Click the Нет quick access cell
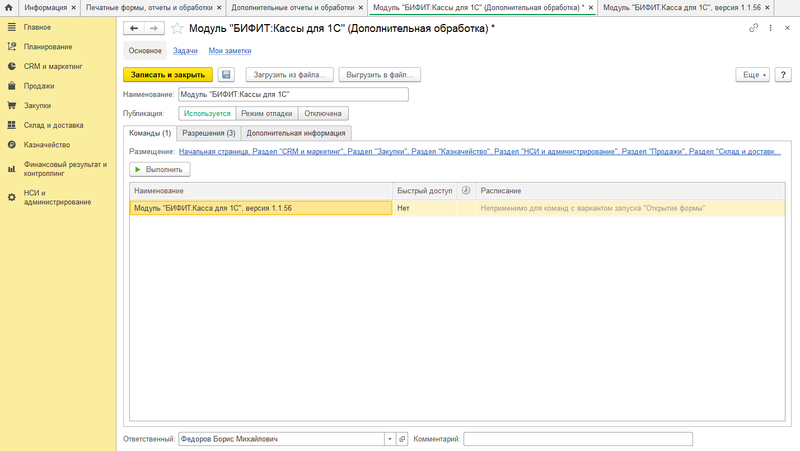Viewport: 800px width, 451px height. point(424,208)
